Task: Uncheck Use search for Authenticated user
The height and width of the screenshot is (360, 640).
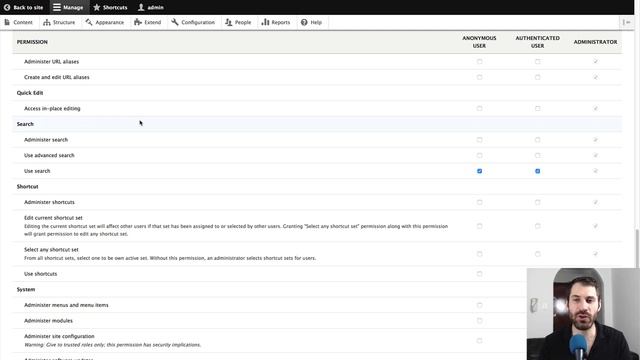Action: 538,171
